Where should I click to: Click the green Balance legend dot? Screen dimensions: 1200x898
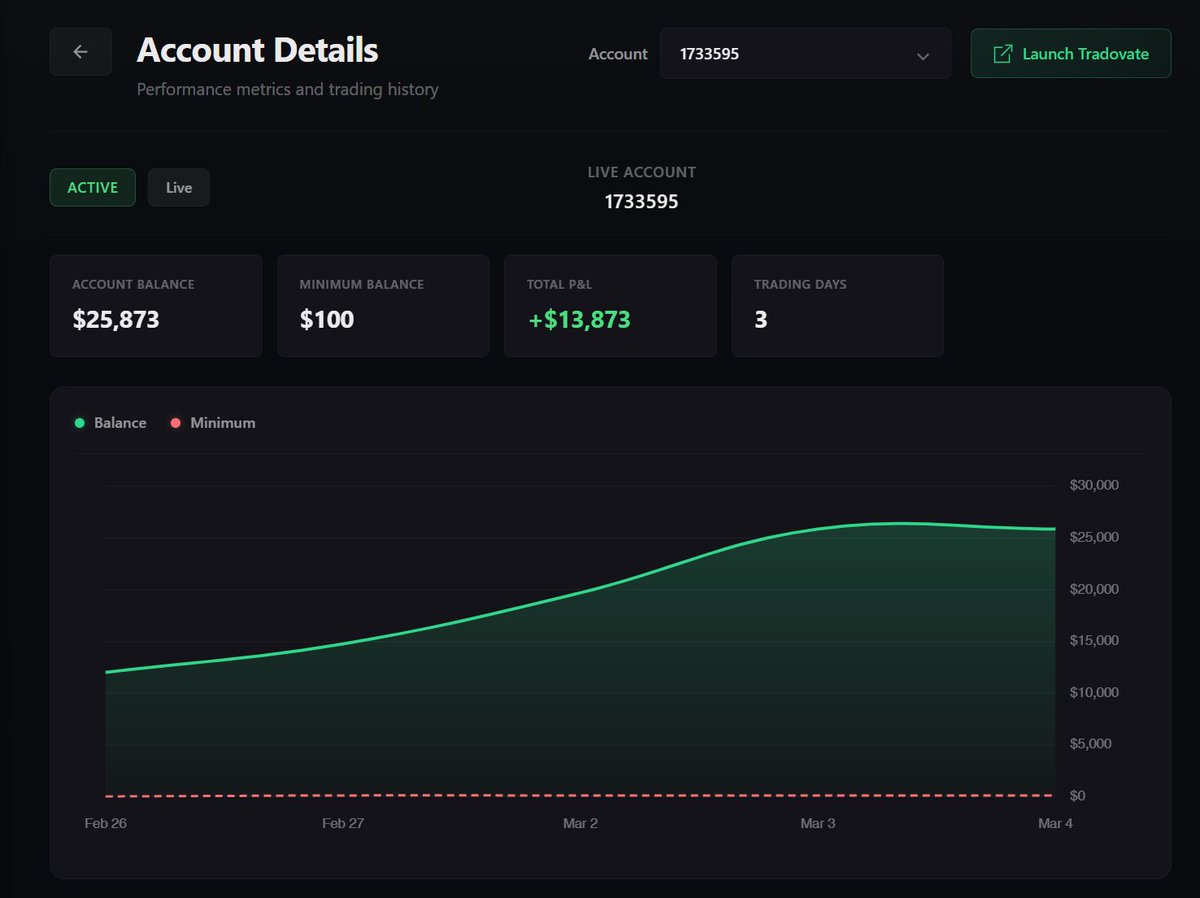(79, 423)
